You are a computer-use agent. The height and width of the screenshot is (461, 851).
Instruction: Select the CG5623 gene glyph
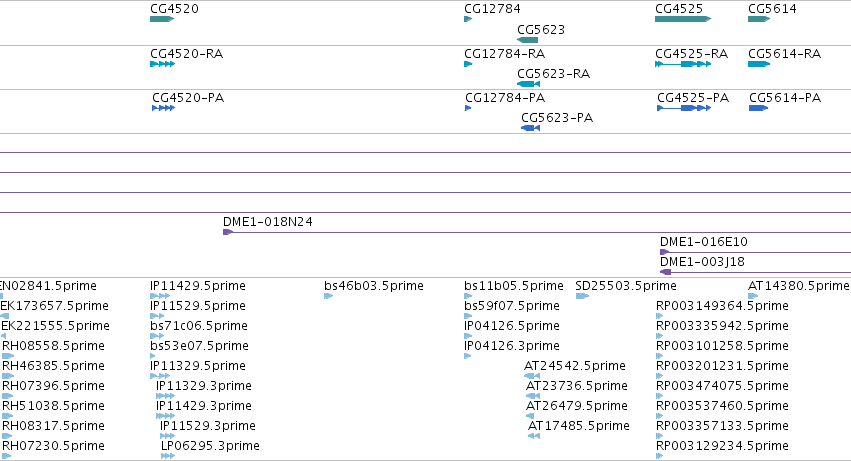click(x=528, y=40)
